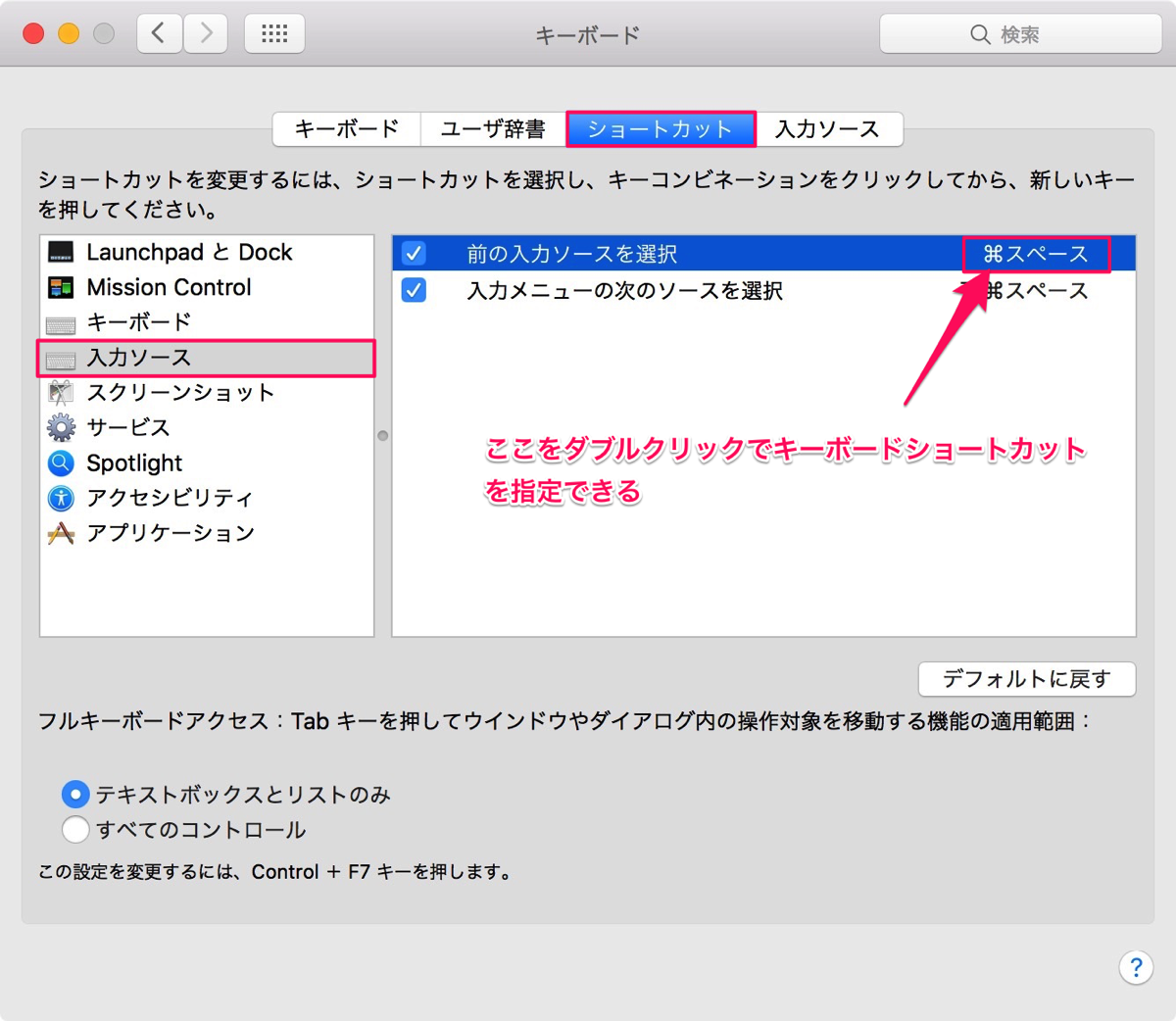This screenshot has height=1021, width=1176.
Task: Click the split pane divider handle
Action: pyautogui.click(x=383, y=435)
